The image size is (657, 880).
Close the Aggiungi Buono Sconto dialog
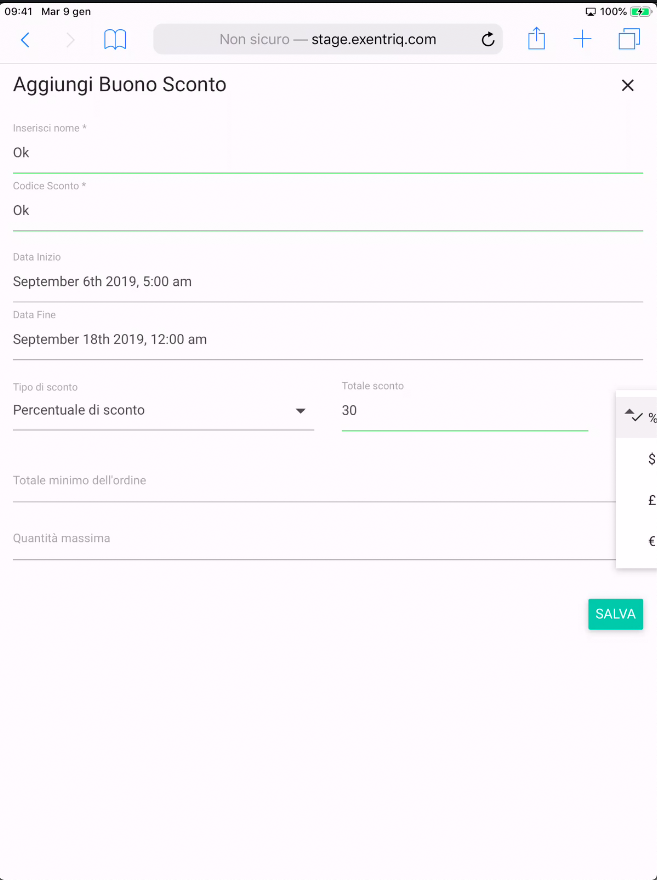click(x=628, y=86)
